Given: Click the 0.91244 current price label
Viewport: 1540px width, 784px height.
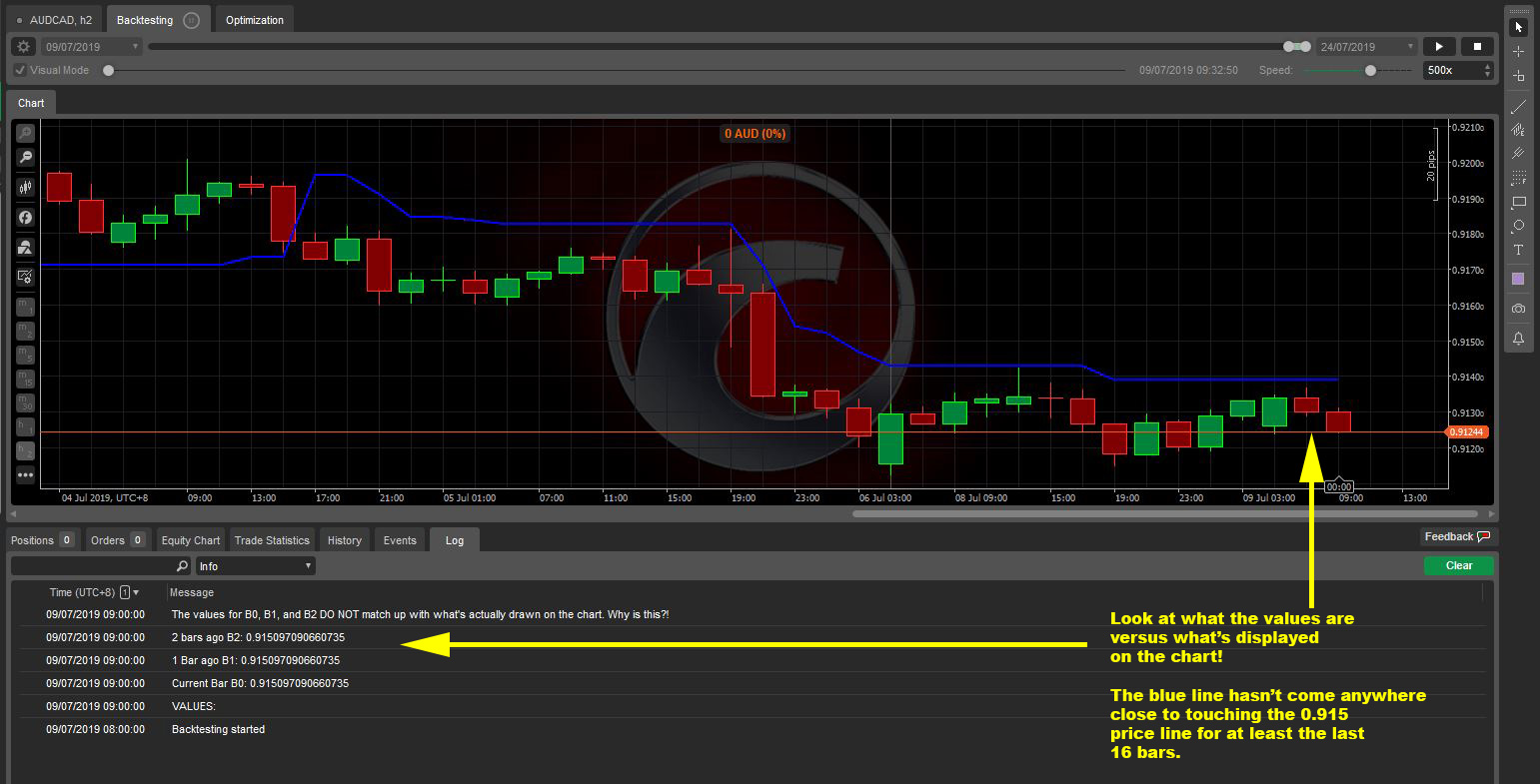Looking at the screenshot, I should 1467,432.
